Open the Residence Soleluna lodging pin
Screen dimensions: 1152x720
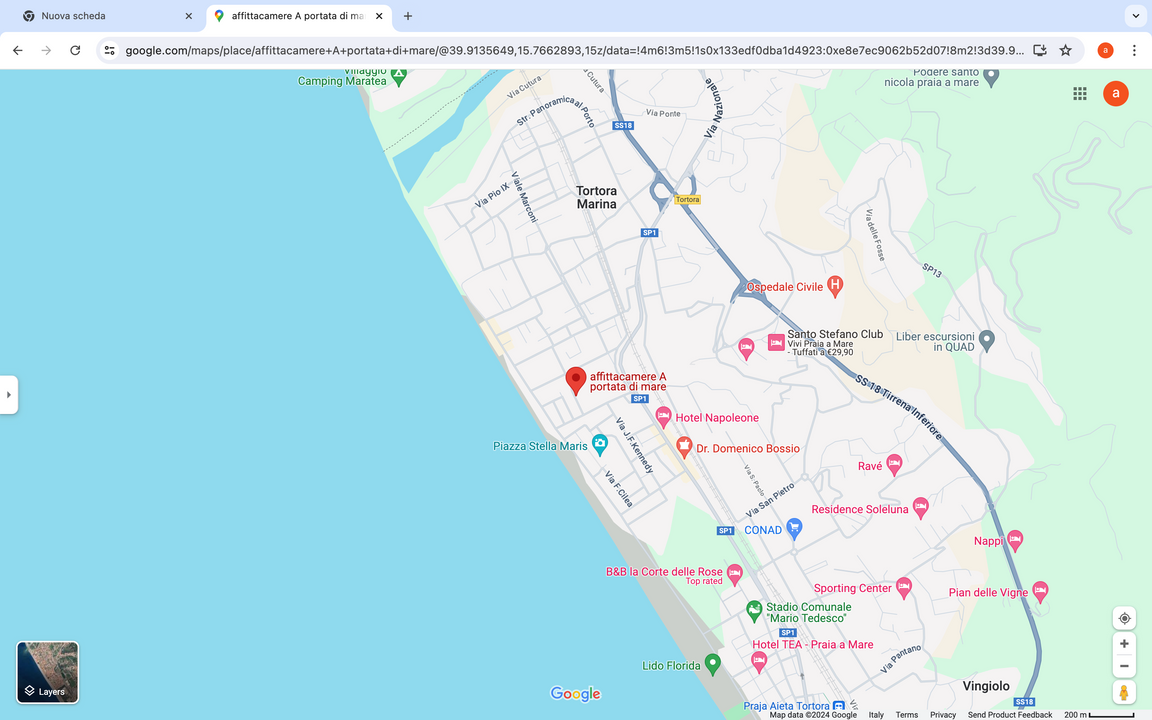pos(921,508)
